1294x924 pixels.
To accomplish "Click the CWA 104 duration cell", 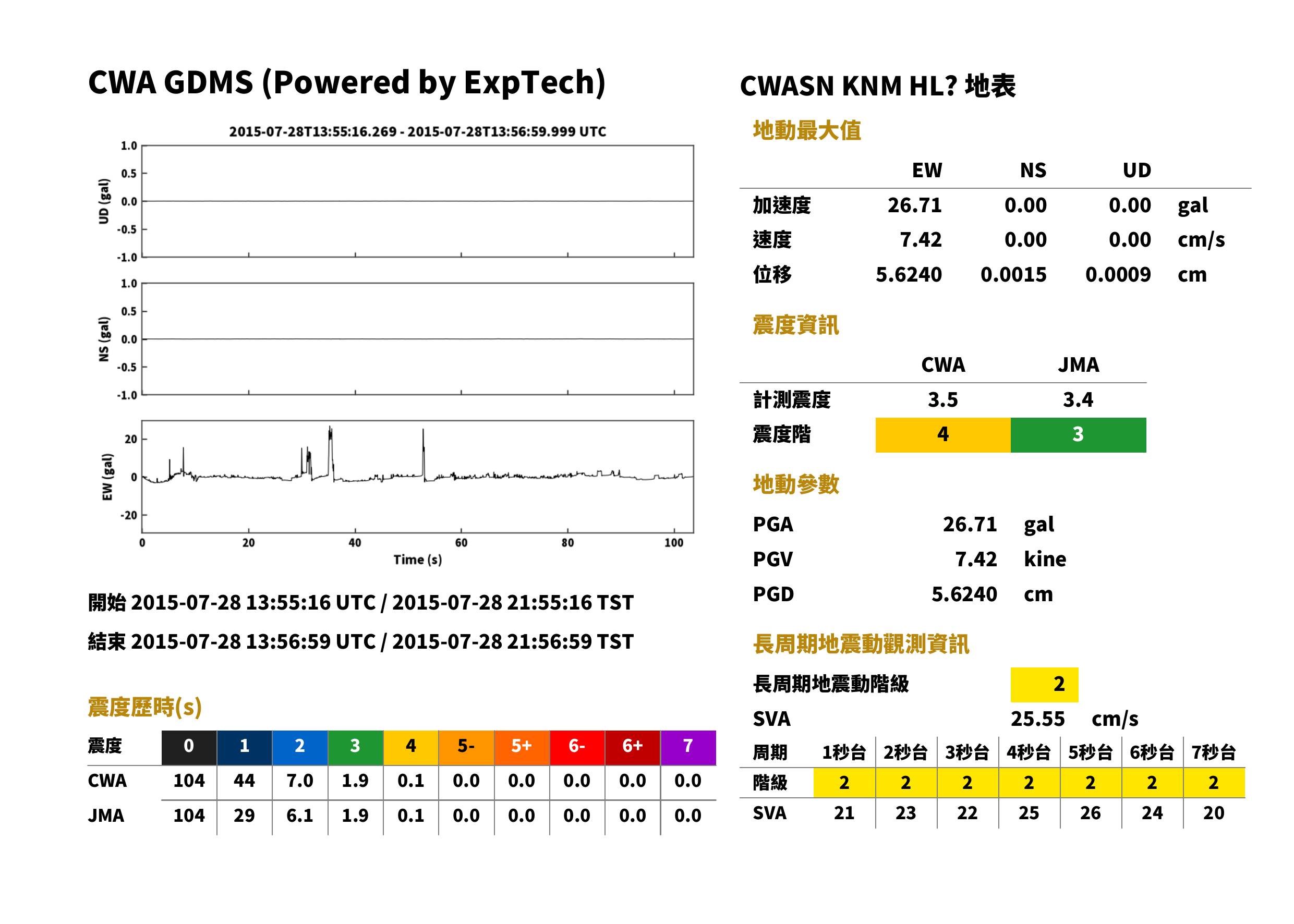I will 189,781.
